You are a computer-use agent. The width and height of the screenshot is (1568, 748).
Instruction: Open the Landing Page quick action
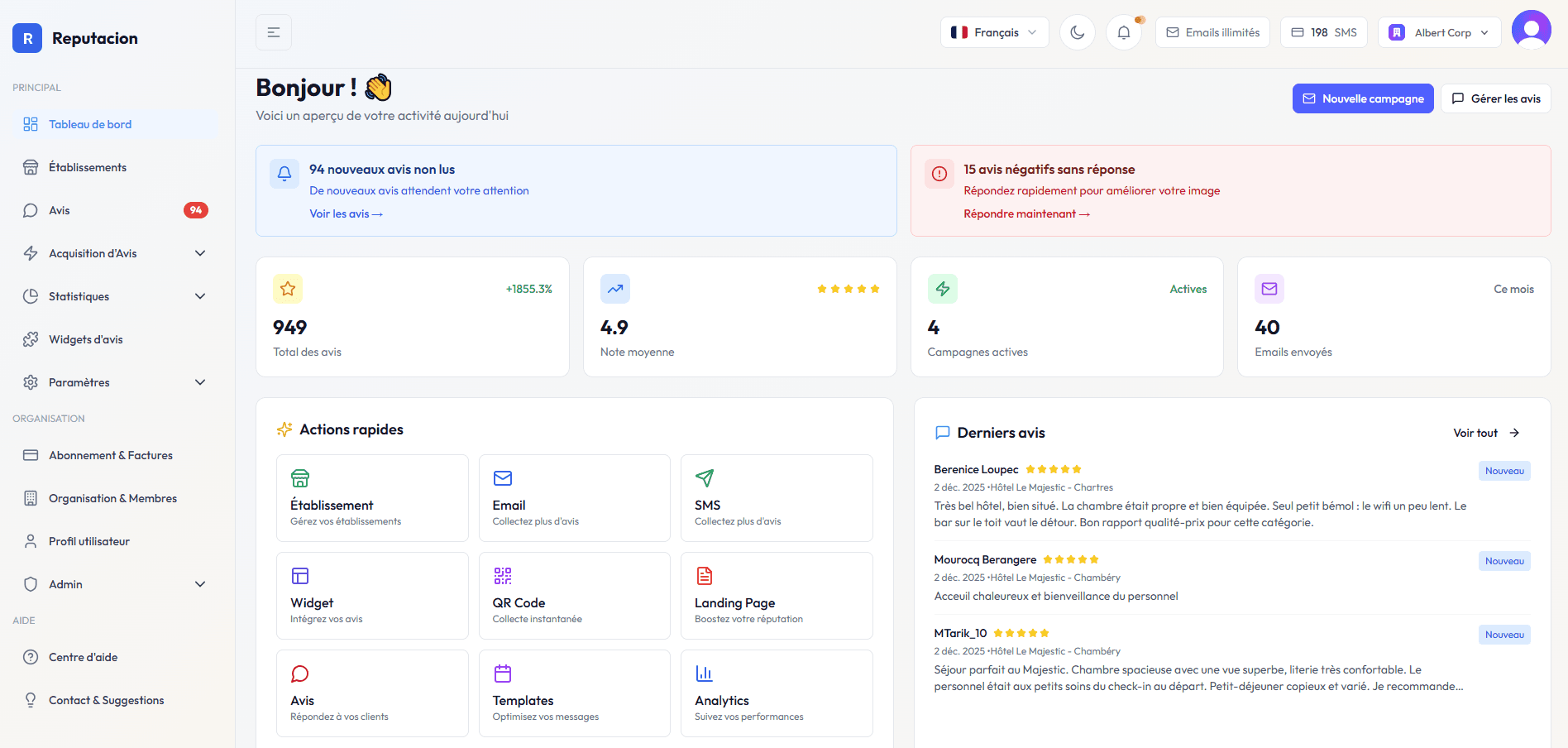click(776, 596)
